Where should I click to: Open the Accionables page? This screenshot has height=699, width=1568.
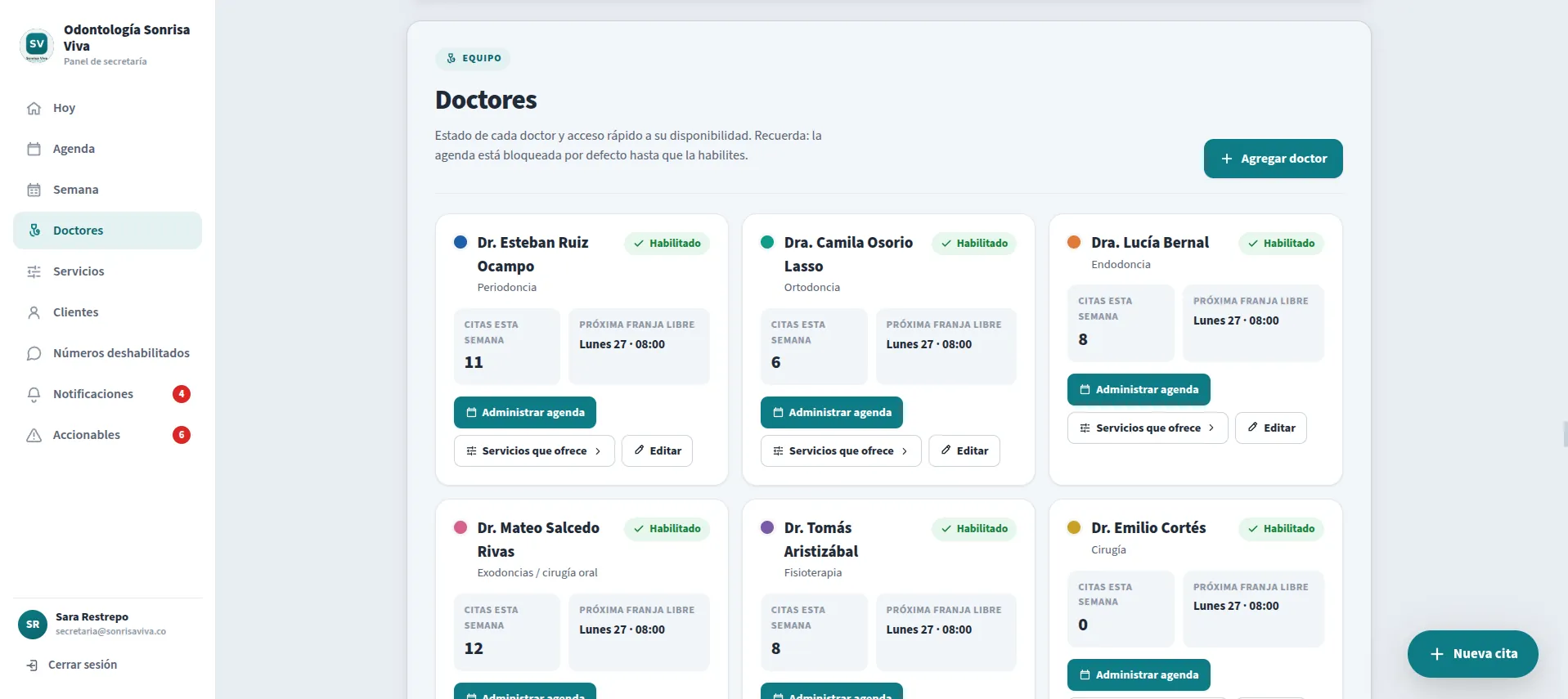[107, 435]
